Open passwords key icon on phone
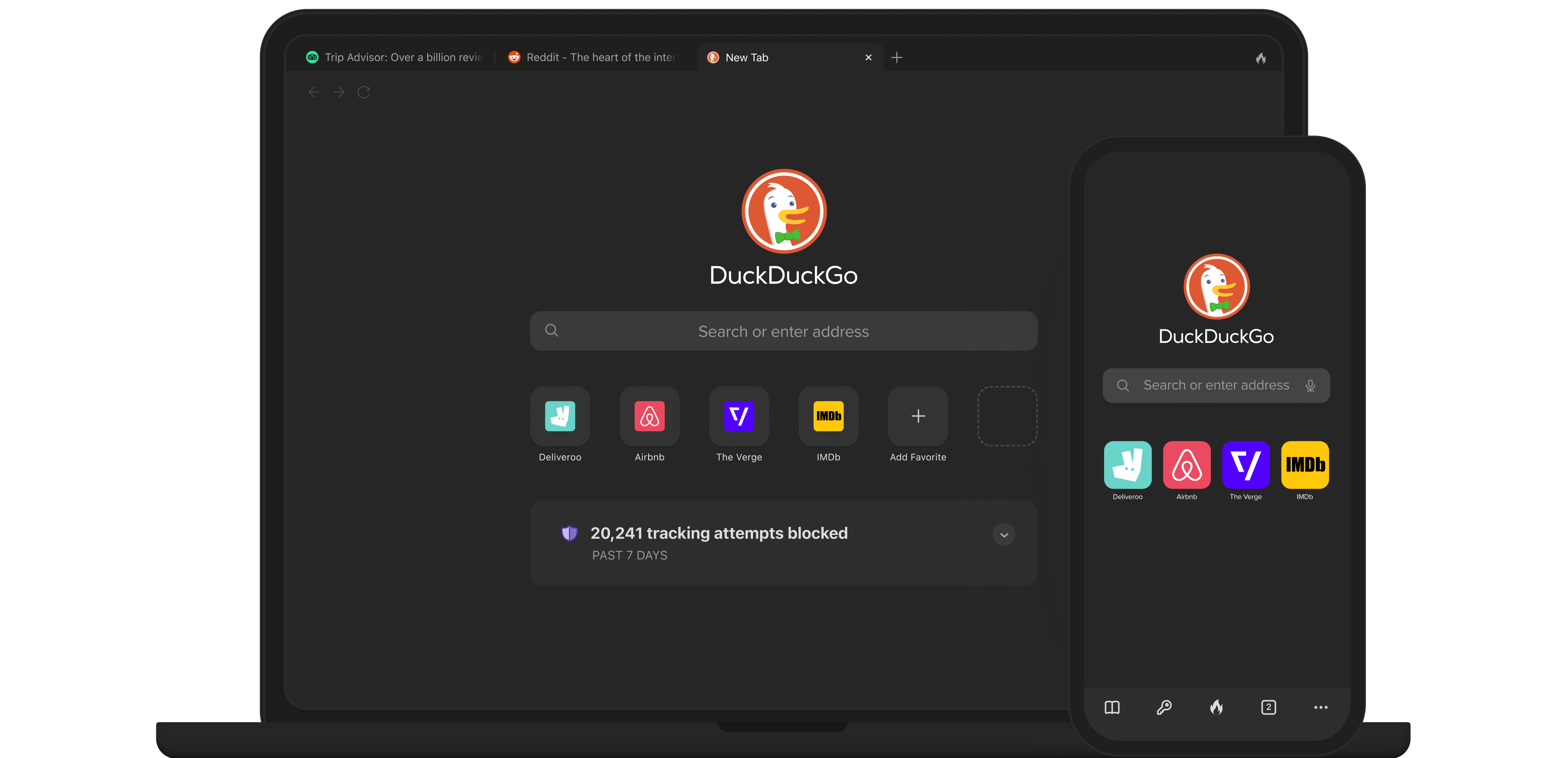The width and height of the screenshot is (1568, 758). point(1164,707)
